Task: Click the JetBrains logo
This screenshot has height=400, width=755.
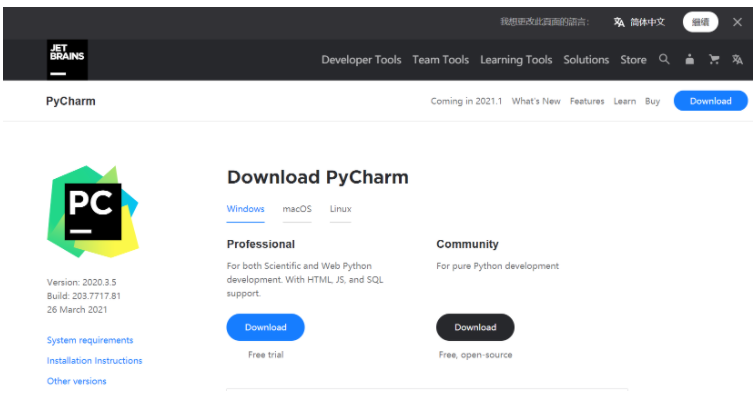Action: click(x=67, y=60)
